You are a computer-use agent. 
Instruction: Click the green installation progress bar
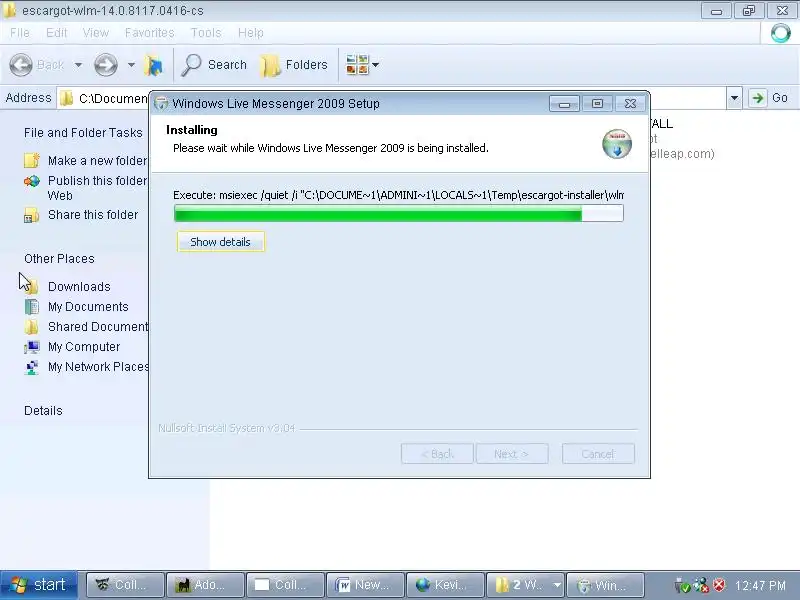point(398,213)
